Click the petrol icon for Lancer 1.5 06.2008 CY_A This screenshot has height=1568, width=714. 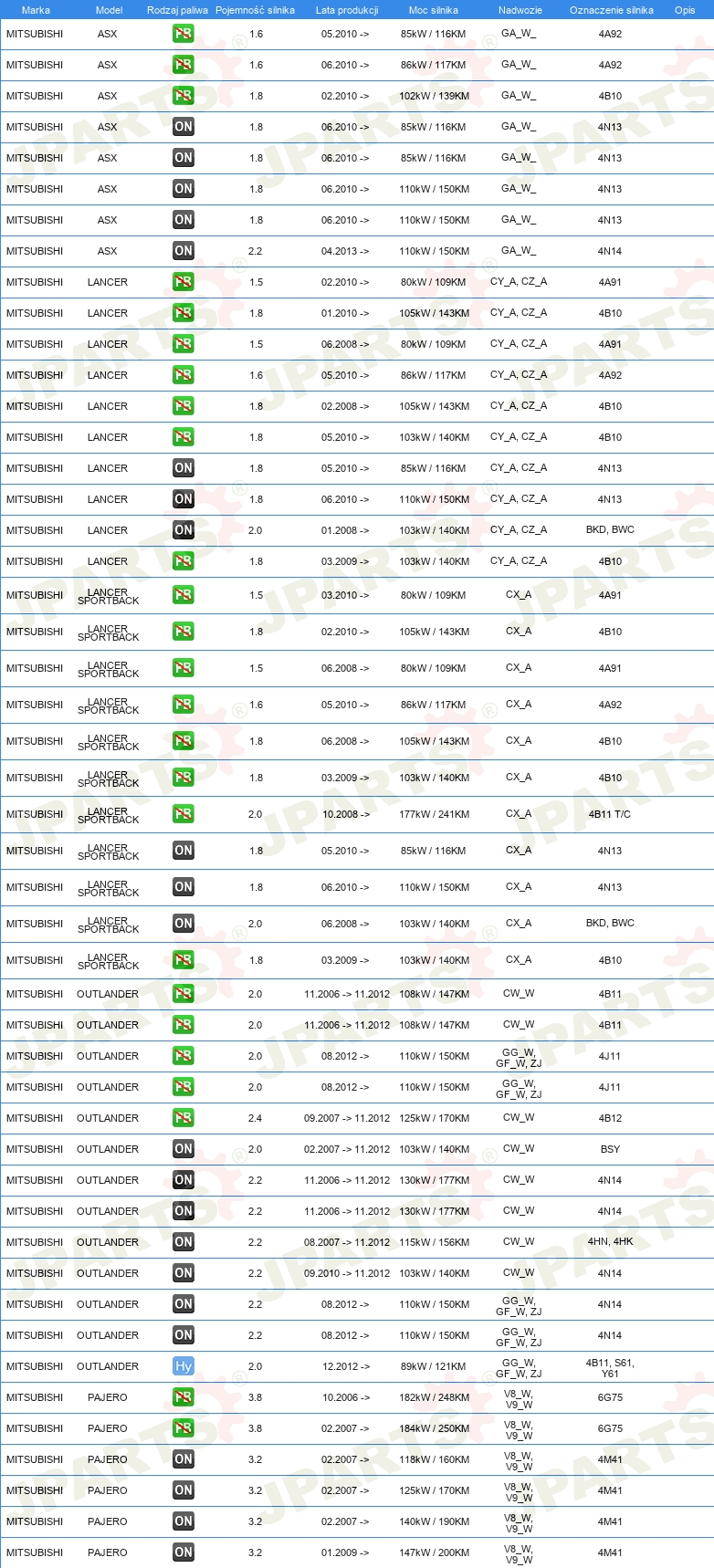(184, 344)
